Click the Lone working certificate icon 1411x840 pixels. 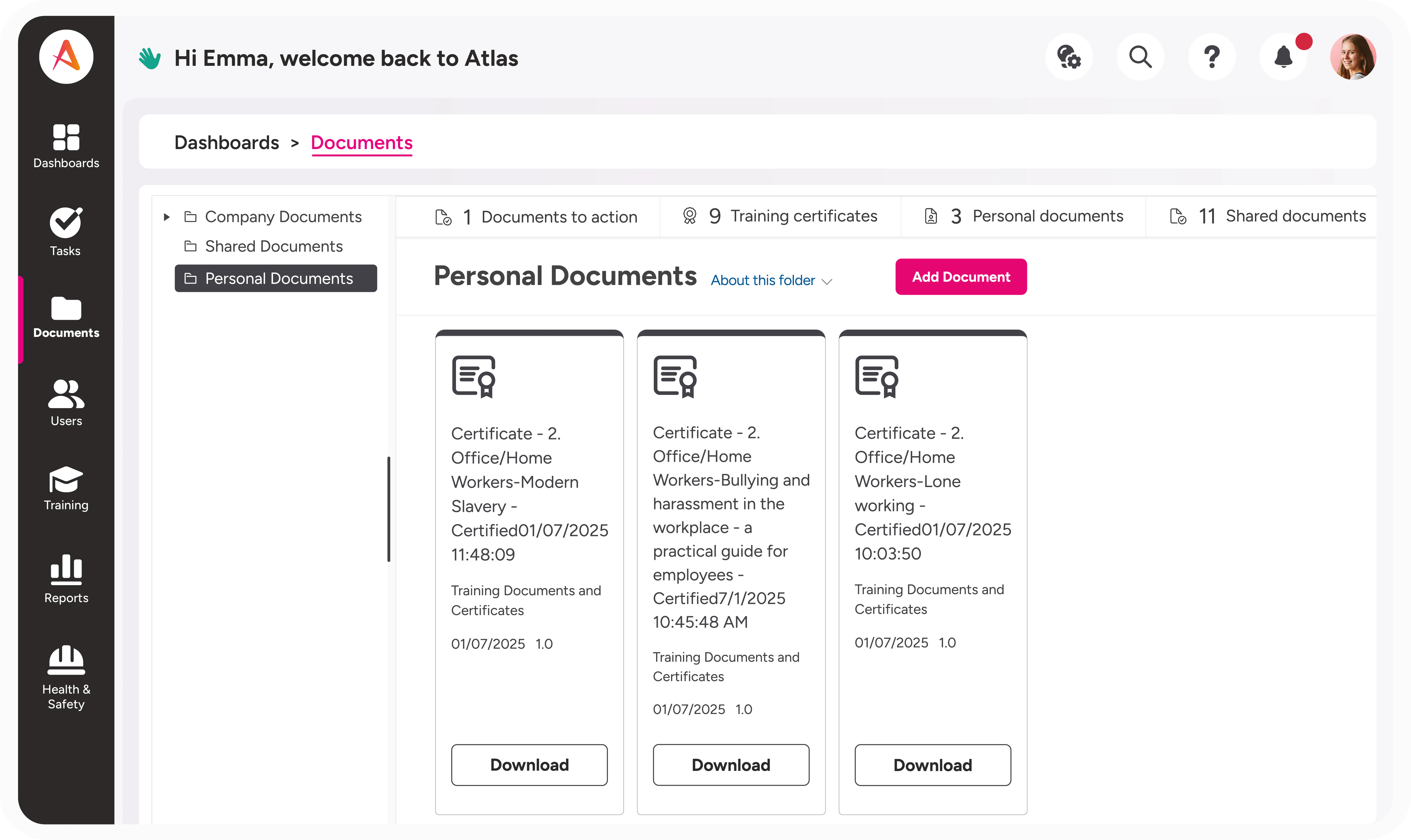point(877,377)
